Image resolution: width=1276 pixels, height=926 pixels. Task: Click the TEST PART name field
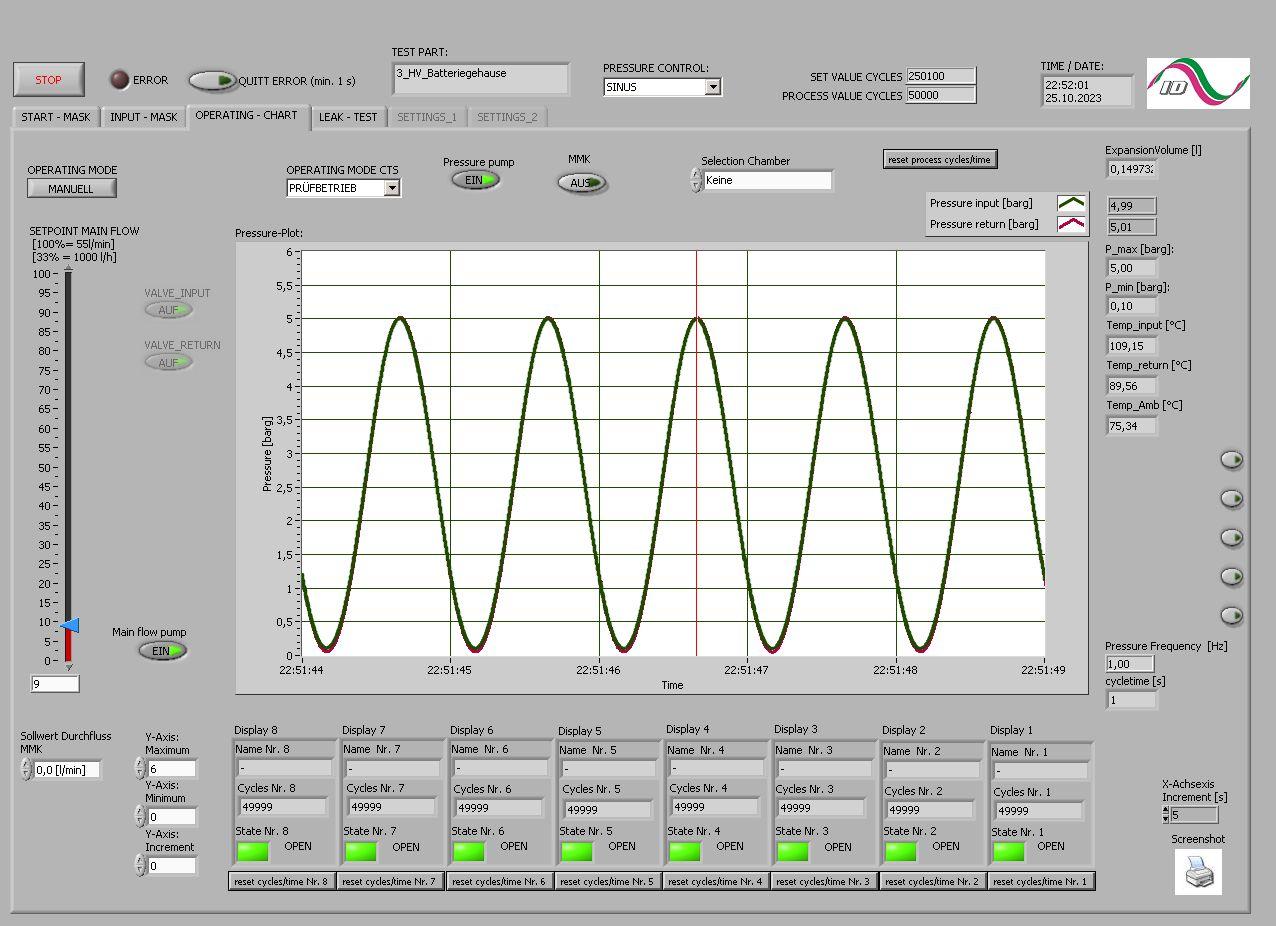tap(481, 78)
